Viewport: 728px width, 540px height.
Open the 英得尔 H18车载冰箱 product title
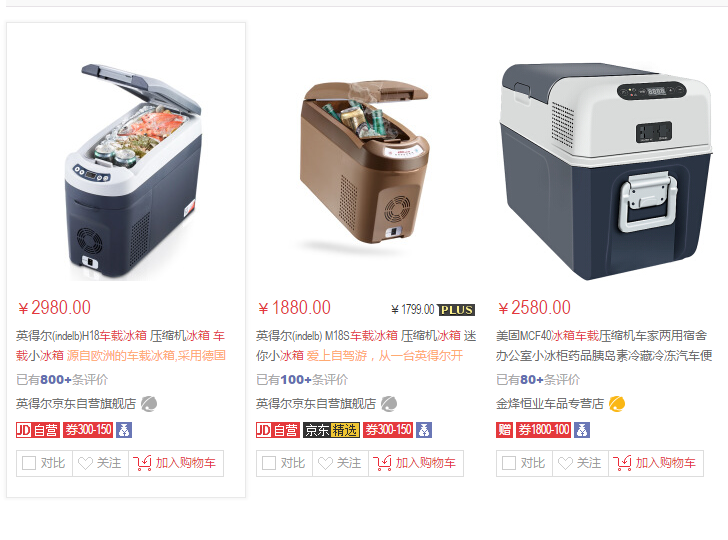[121, 345]
